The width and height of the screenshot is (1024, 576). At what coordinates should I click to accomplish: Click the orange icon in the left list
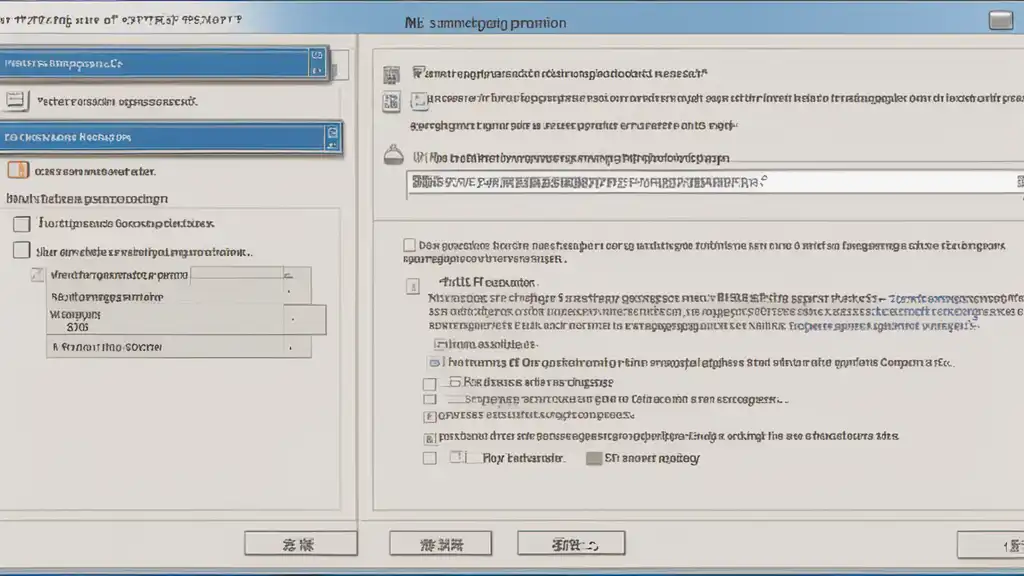tap(18, 170)
